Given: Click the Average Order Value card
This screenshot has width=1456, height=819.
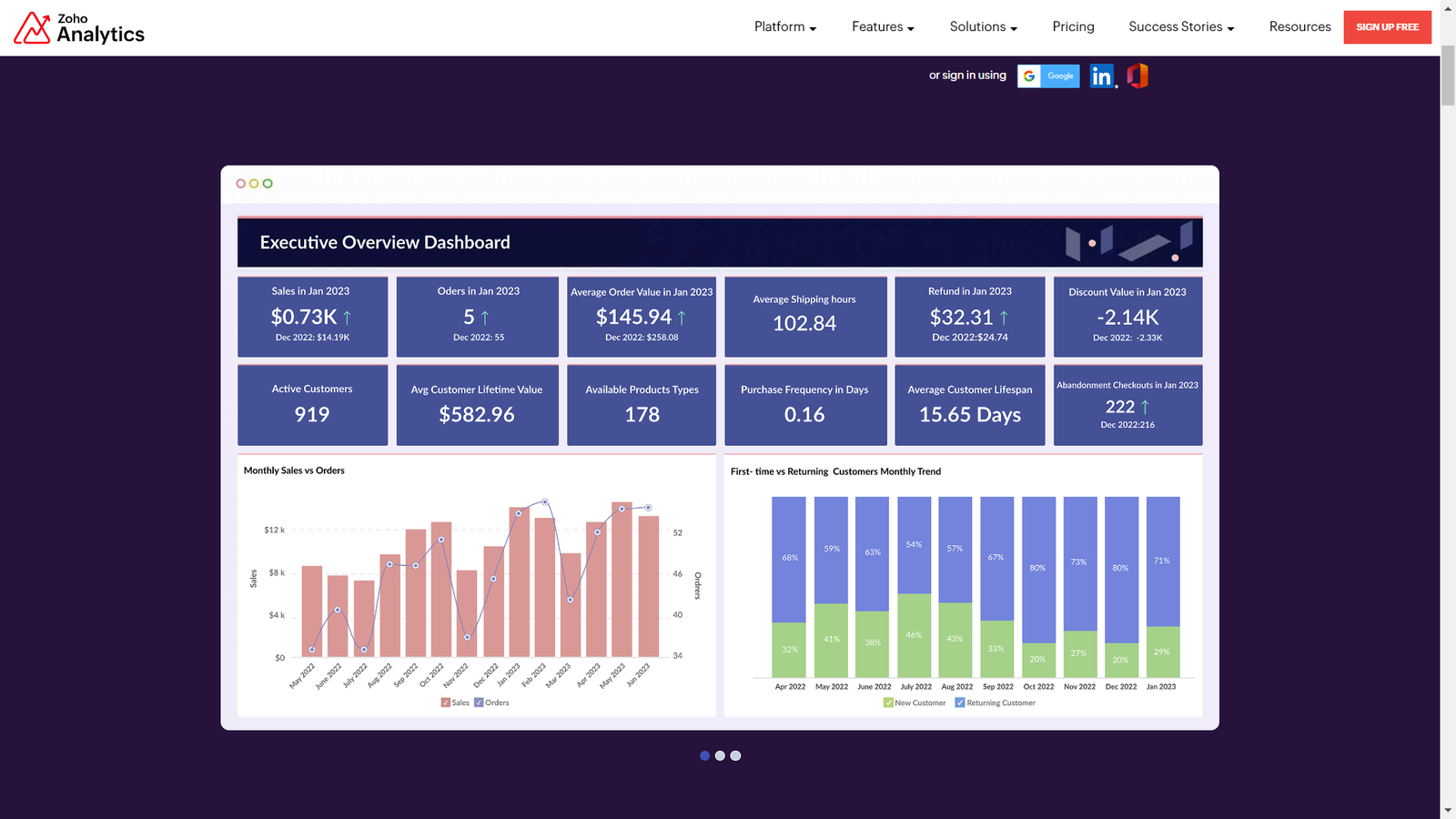Looking at the screenshot, I should 642,317.
